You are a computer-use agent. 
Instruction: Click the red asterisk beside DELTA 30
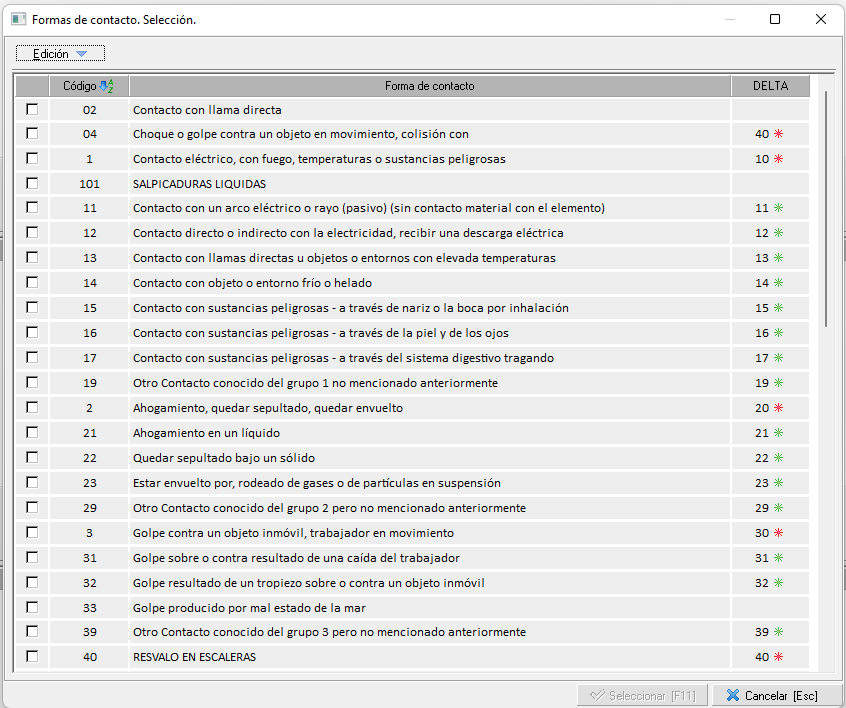(x=778, y=533)
